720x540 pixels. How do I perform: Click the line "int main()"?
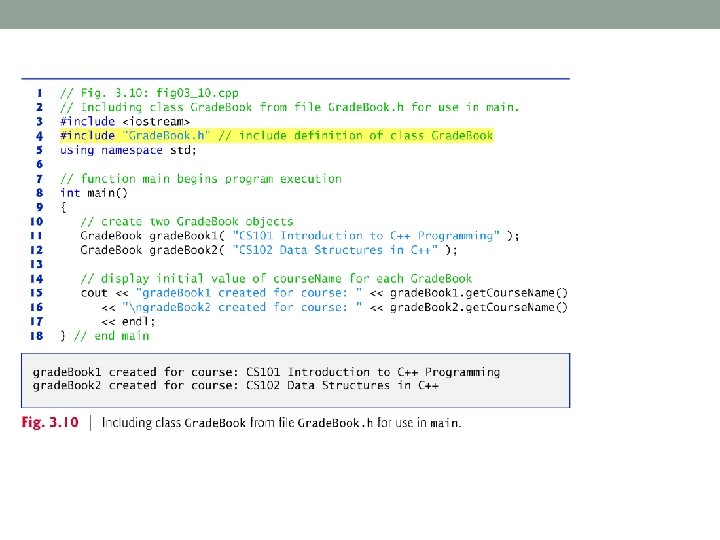click(x=94, y=193)
